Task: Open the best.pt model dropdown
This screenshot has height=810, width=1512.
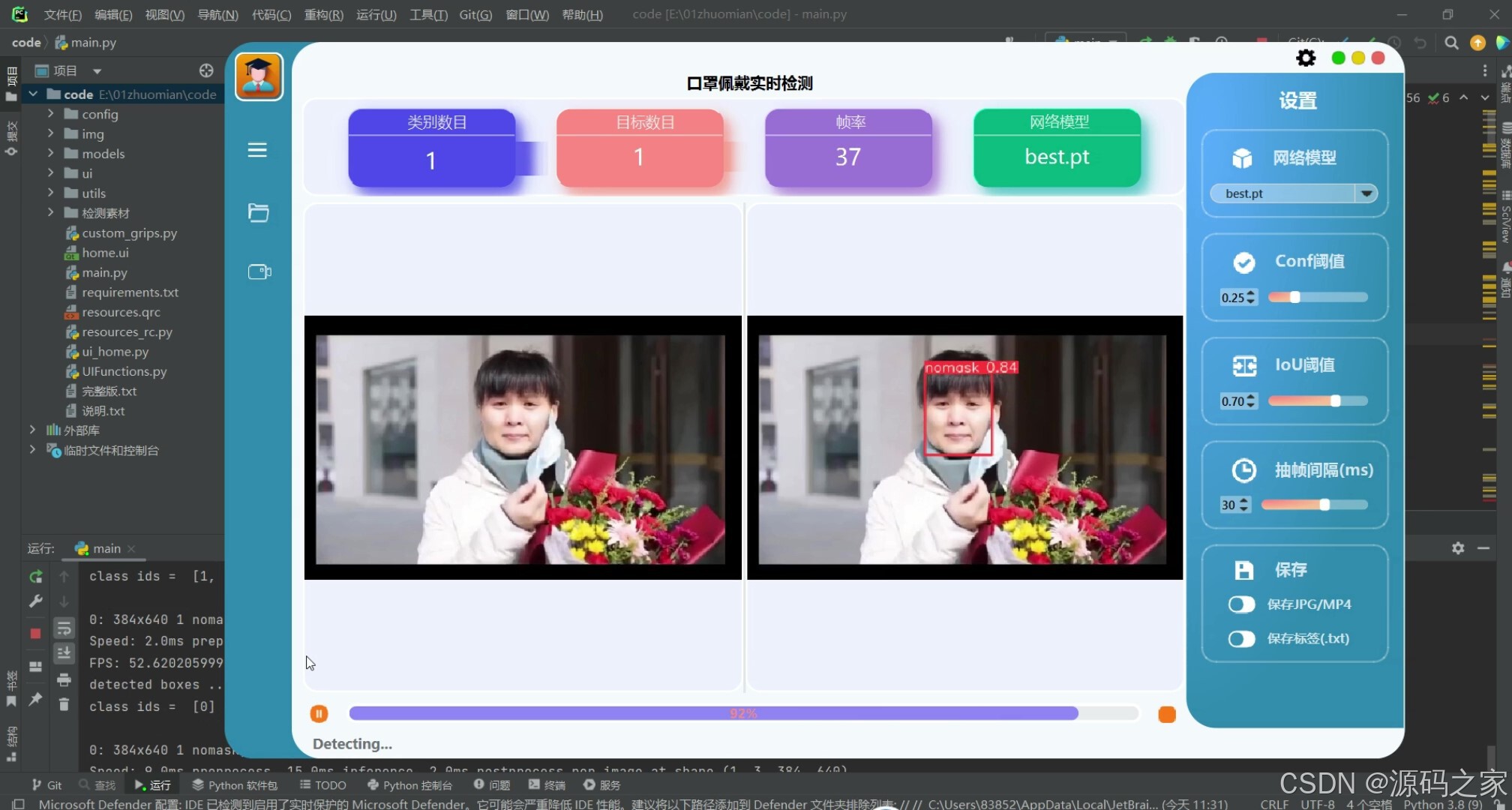Action: 1366,193
